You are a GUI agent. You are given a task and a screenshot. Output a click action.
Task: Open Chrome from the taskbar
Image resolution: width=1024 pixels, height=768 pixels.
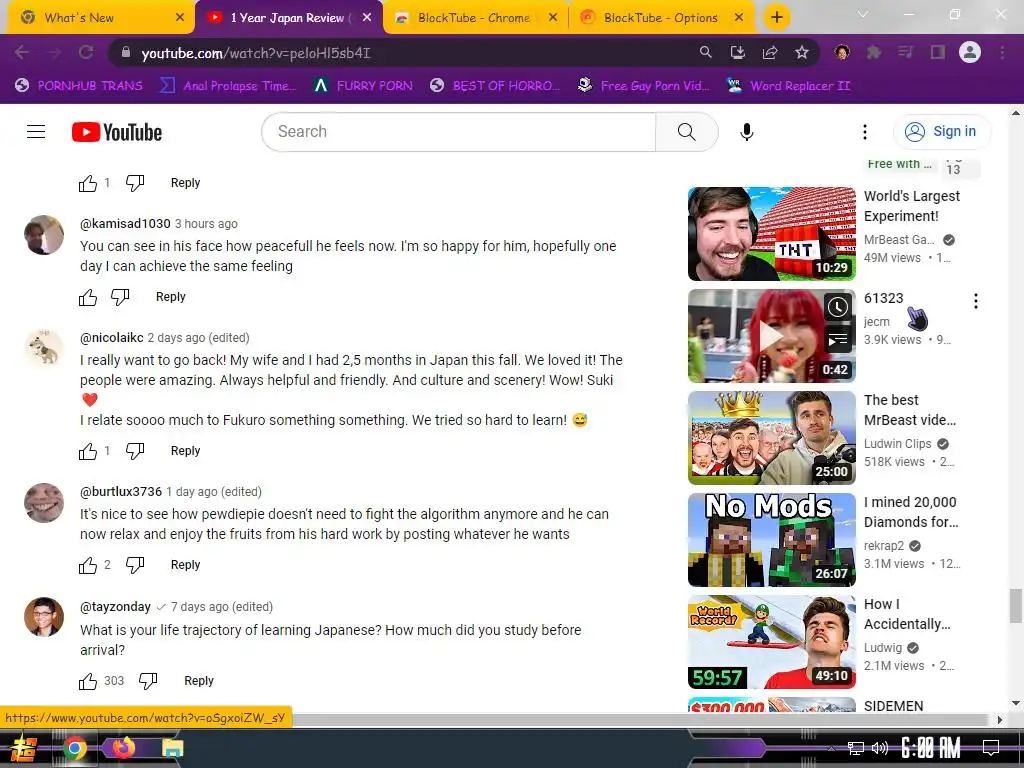74,748
